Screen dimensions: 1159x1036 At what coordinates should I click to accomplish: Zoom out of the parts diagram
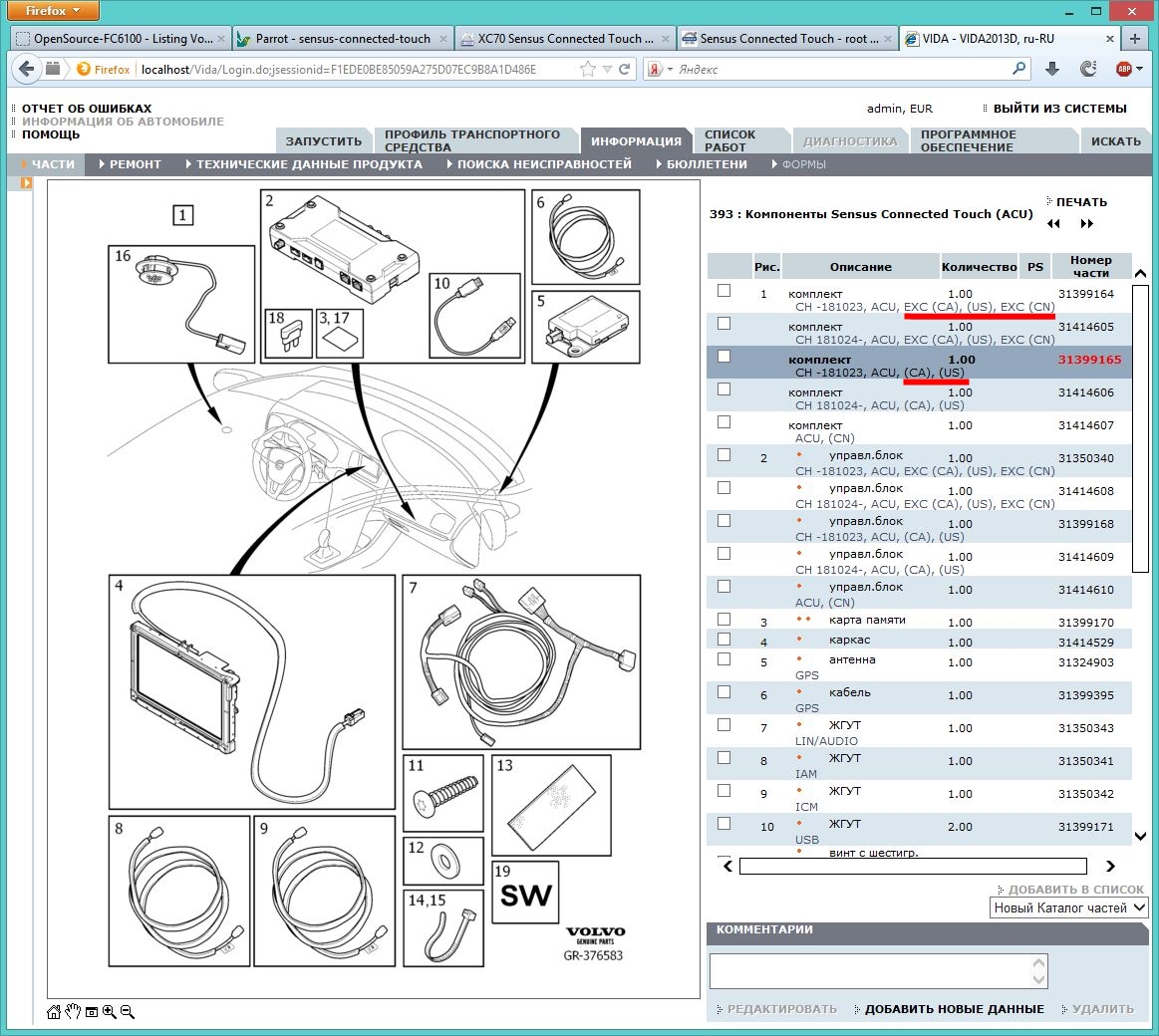(128, 1012)
